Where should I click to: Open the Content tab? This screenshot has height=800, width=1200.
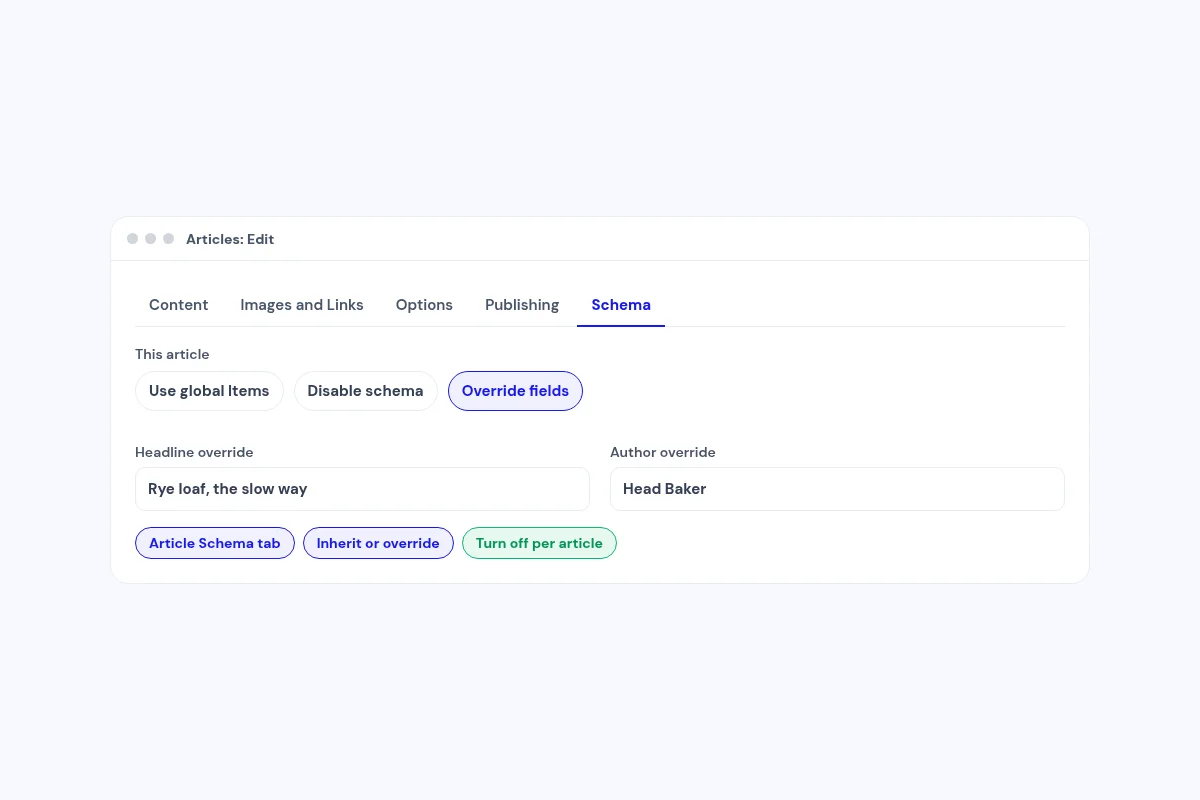(x=178, y=305)
